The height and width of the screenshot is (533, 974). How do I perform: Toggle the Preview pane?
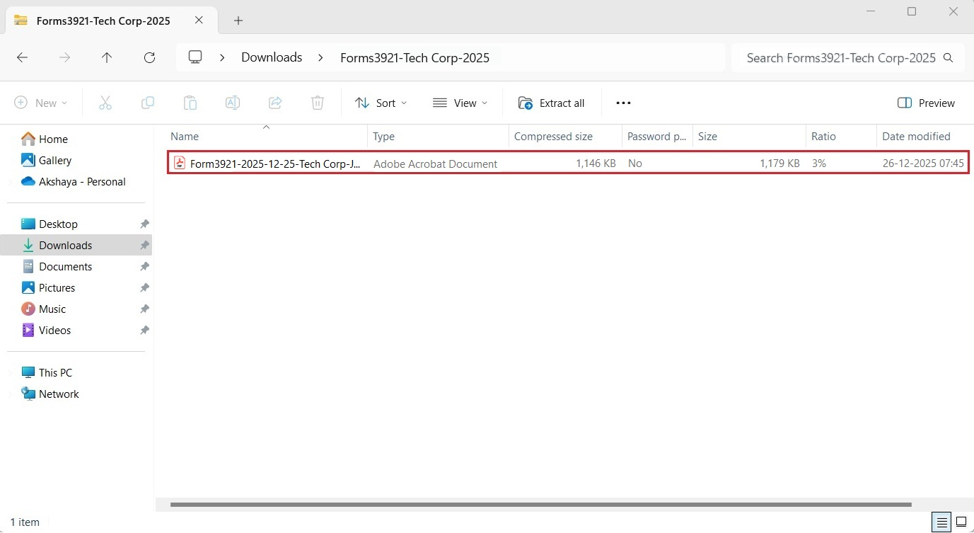[926, 103]
